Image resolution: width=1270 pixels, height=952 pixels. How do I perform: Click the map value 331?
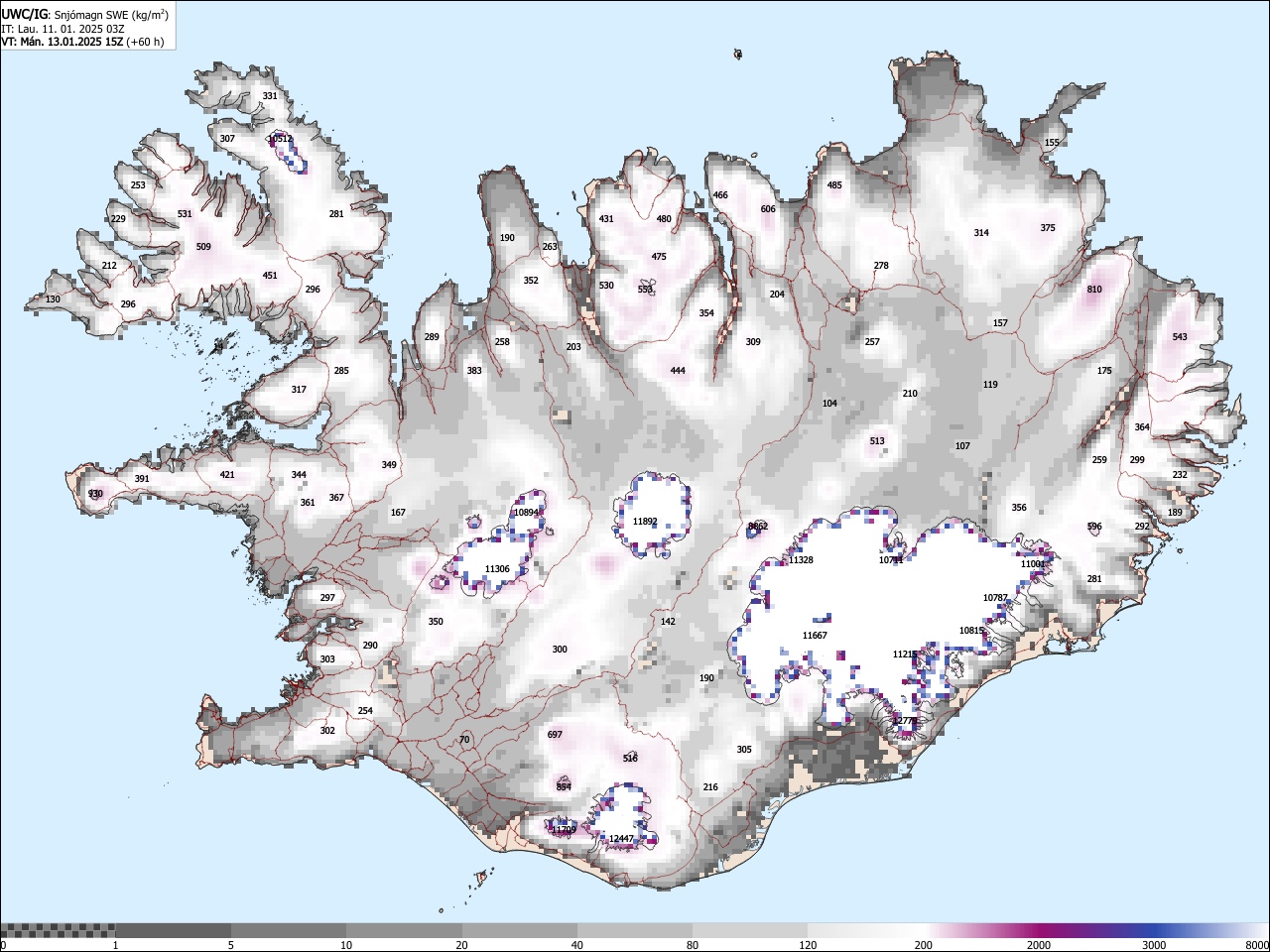[x=270, y=96]
